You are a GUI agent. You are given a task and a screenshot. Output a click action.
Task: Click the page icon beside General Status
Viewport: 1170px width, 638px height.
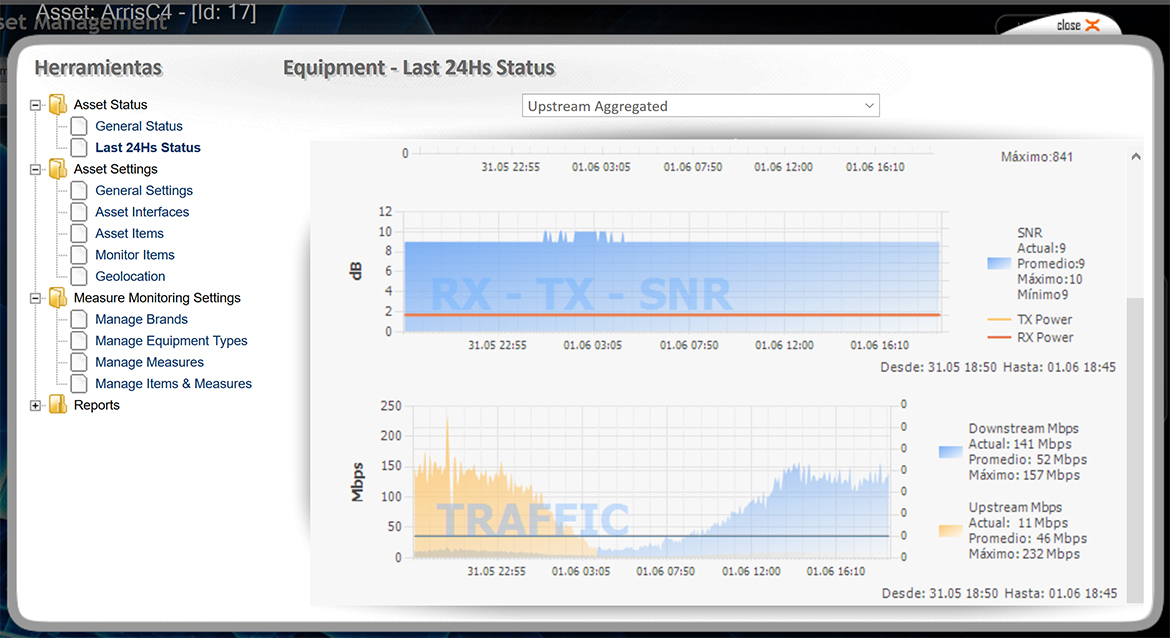click(79, 126)
